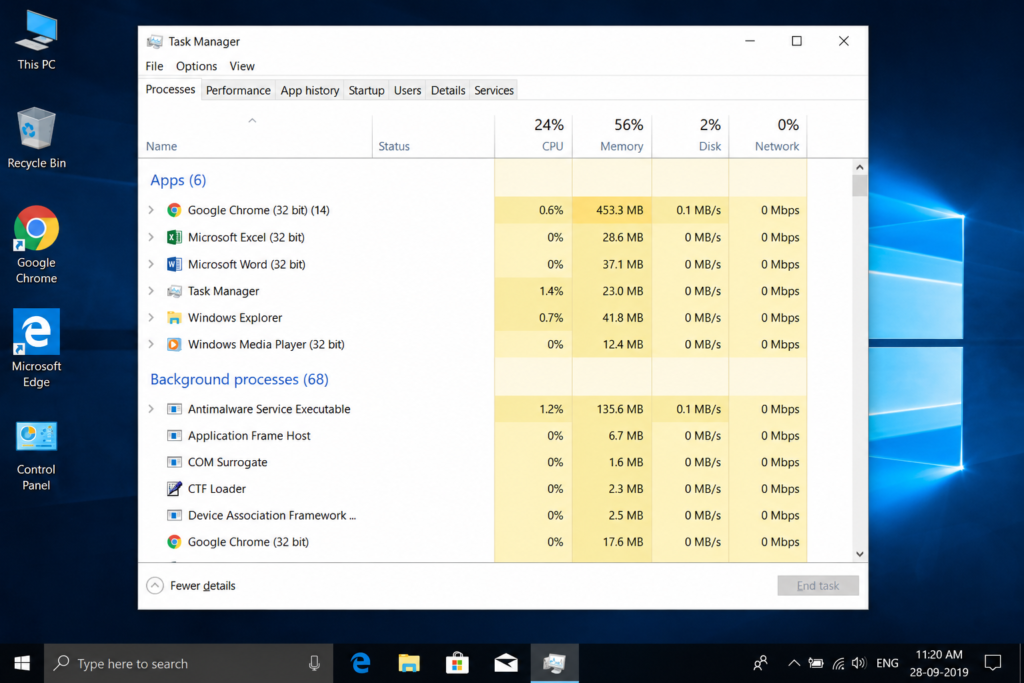The width and height of the screenshot is (1024, 683).
Task: Sort processes by Memory column header
Action: 612,135
